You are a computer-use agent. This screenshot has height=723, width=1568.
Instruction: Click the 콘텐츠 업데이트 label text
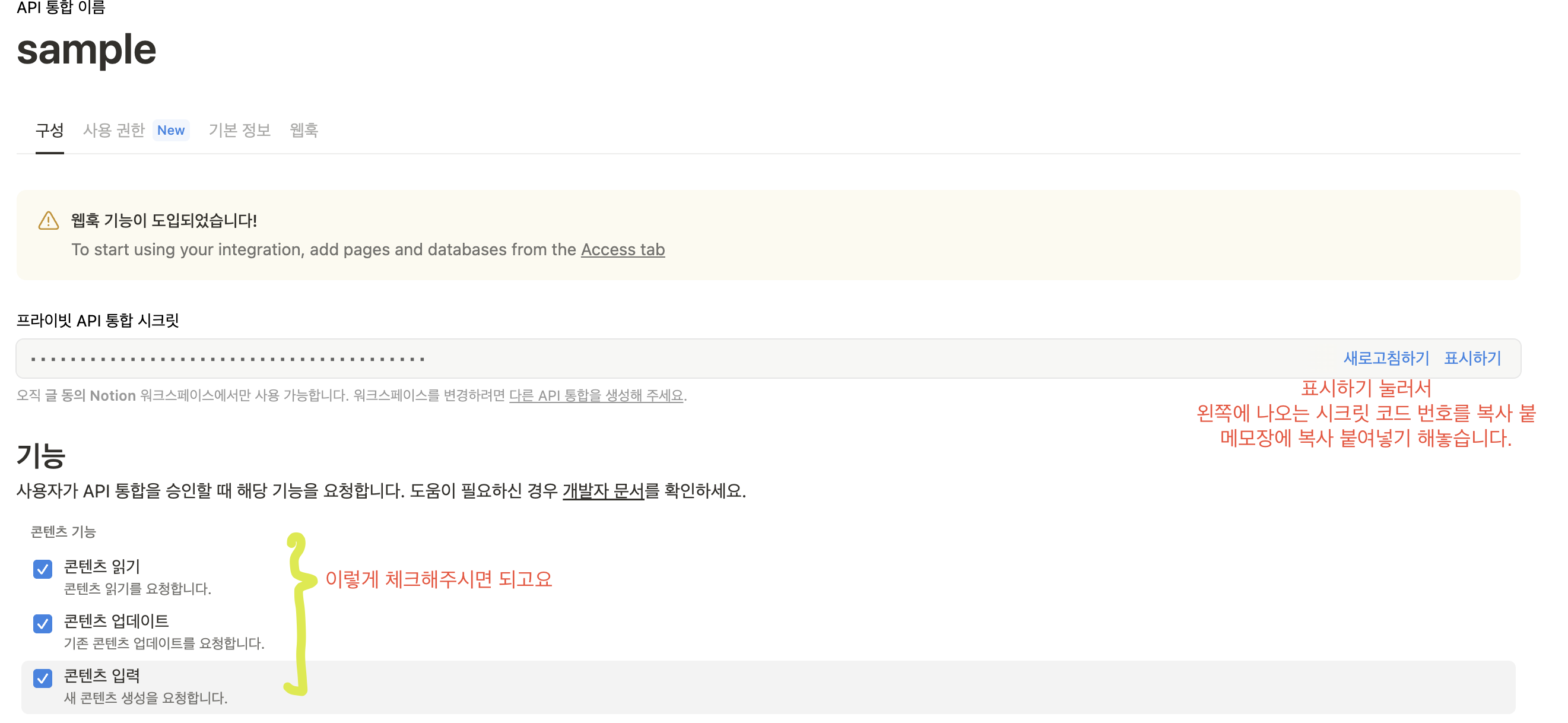(116, 621)
